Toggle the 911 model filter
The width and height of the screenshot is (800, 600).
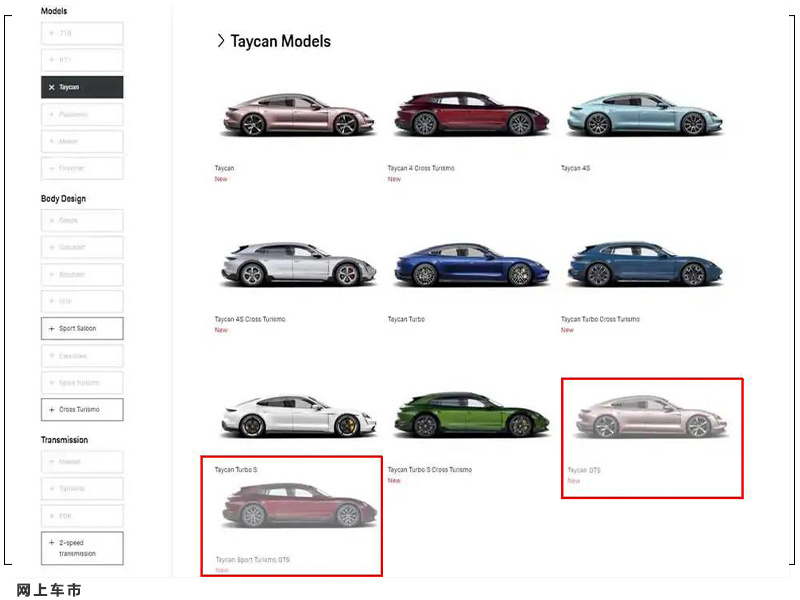[82, 60]
